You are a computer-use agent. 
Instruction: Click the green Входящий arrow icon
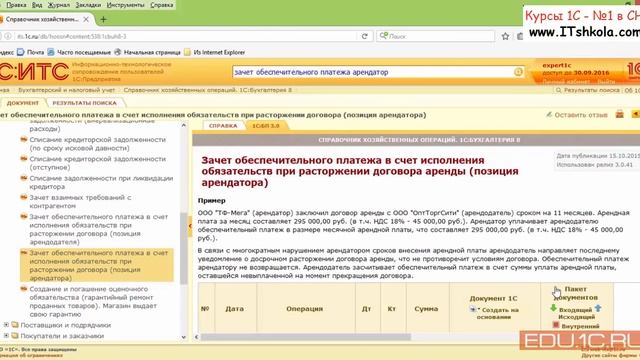pyautogui.click(x=553, y=308)
